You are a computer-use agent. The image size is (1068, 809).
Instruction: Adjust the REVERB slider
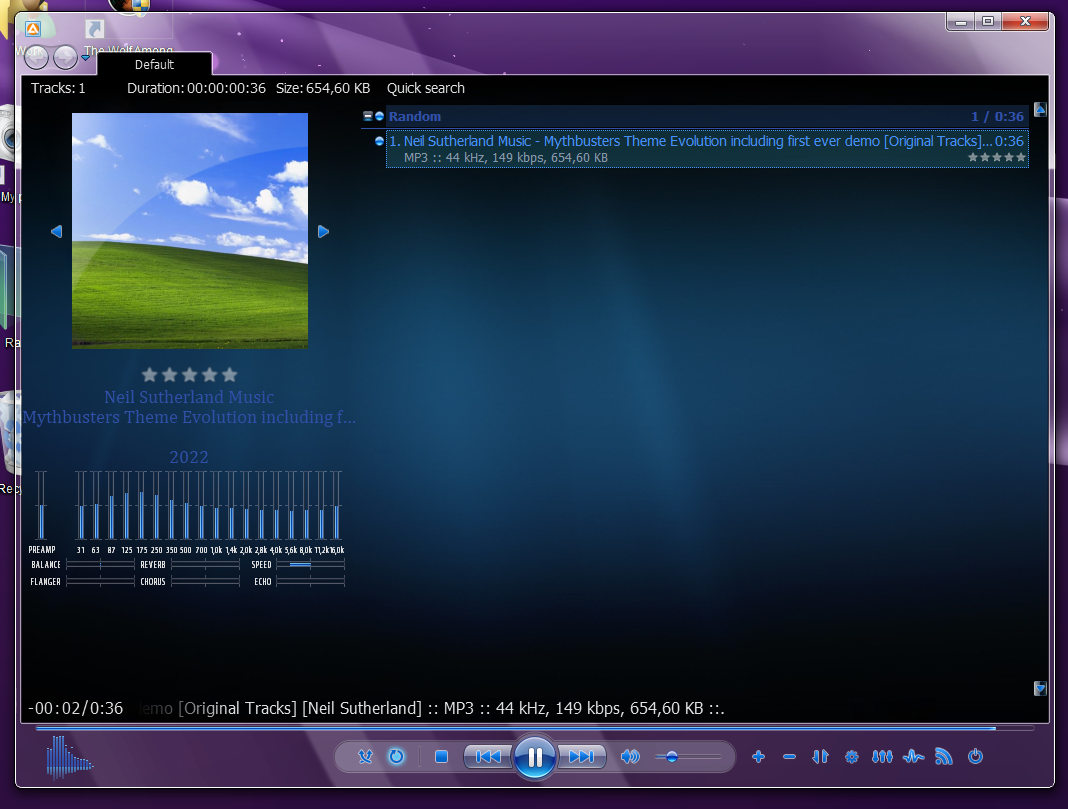pyautogui.click(x=206, y=565)
